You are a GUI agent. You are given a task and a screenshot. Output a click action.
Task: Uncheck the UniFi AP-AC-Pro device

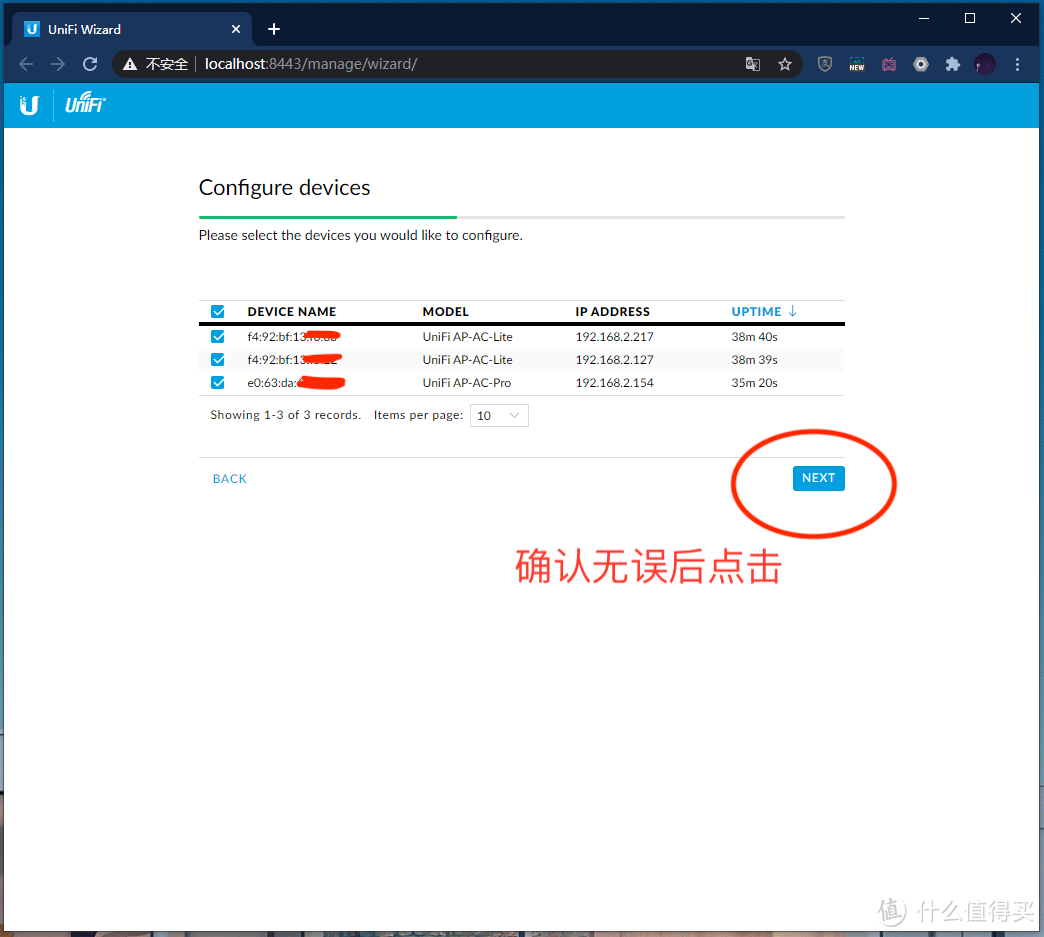click(218, 382)
